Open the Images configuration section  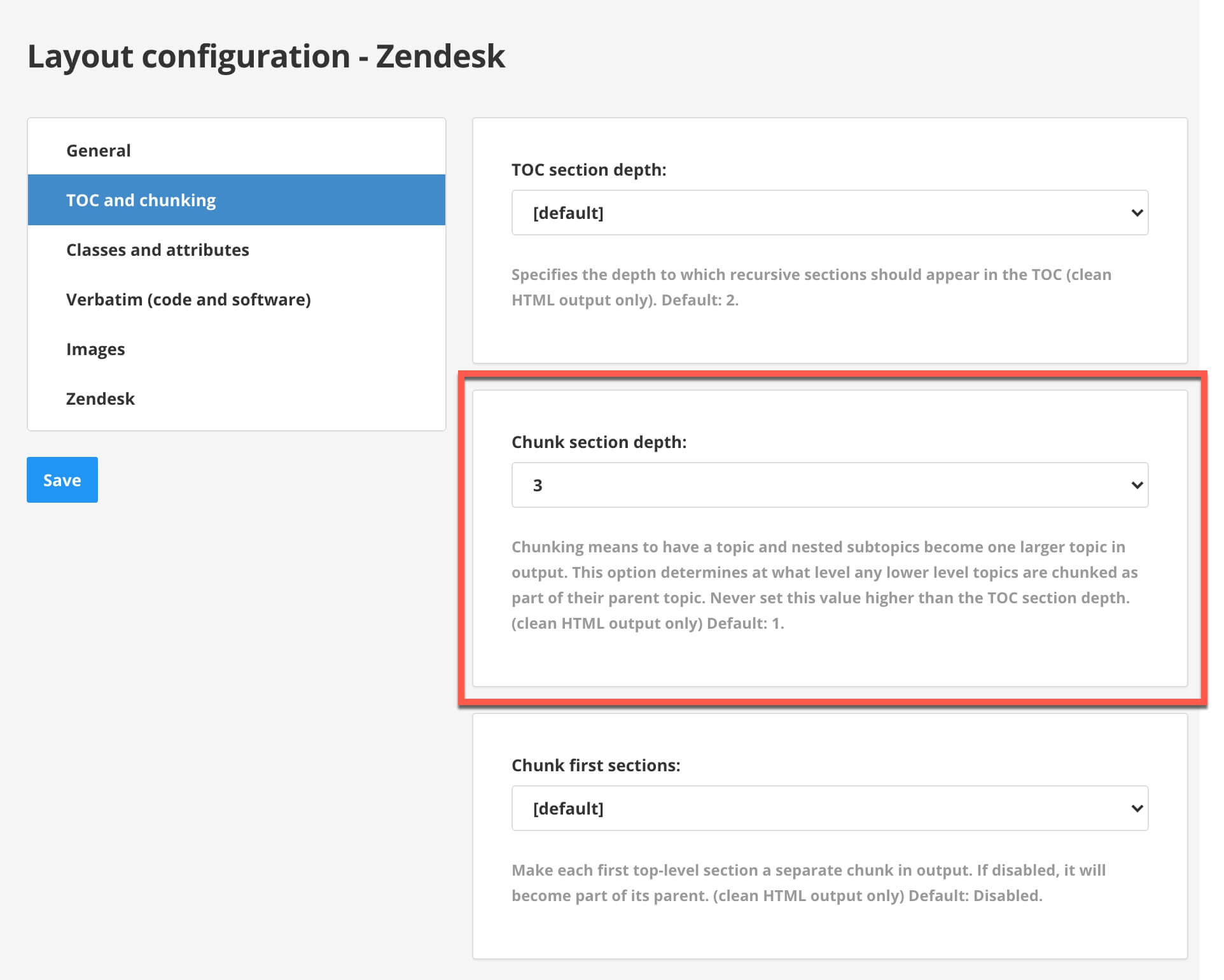[x=95, y=349]
